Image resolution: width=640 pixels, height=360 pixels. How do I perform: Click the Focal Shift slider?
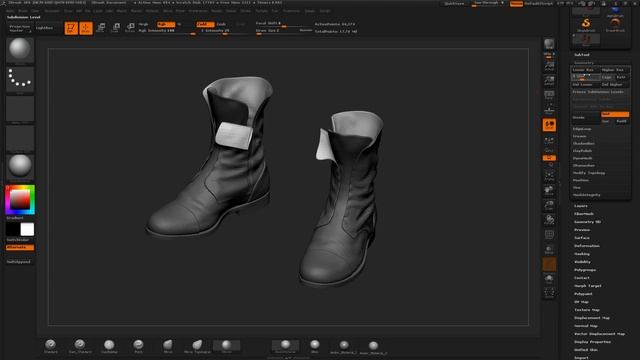(x=283, y=24)
